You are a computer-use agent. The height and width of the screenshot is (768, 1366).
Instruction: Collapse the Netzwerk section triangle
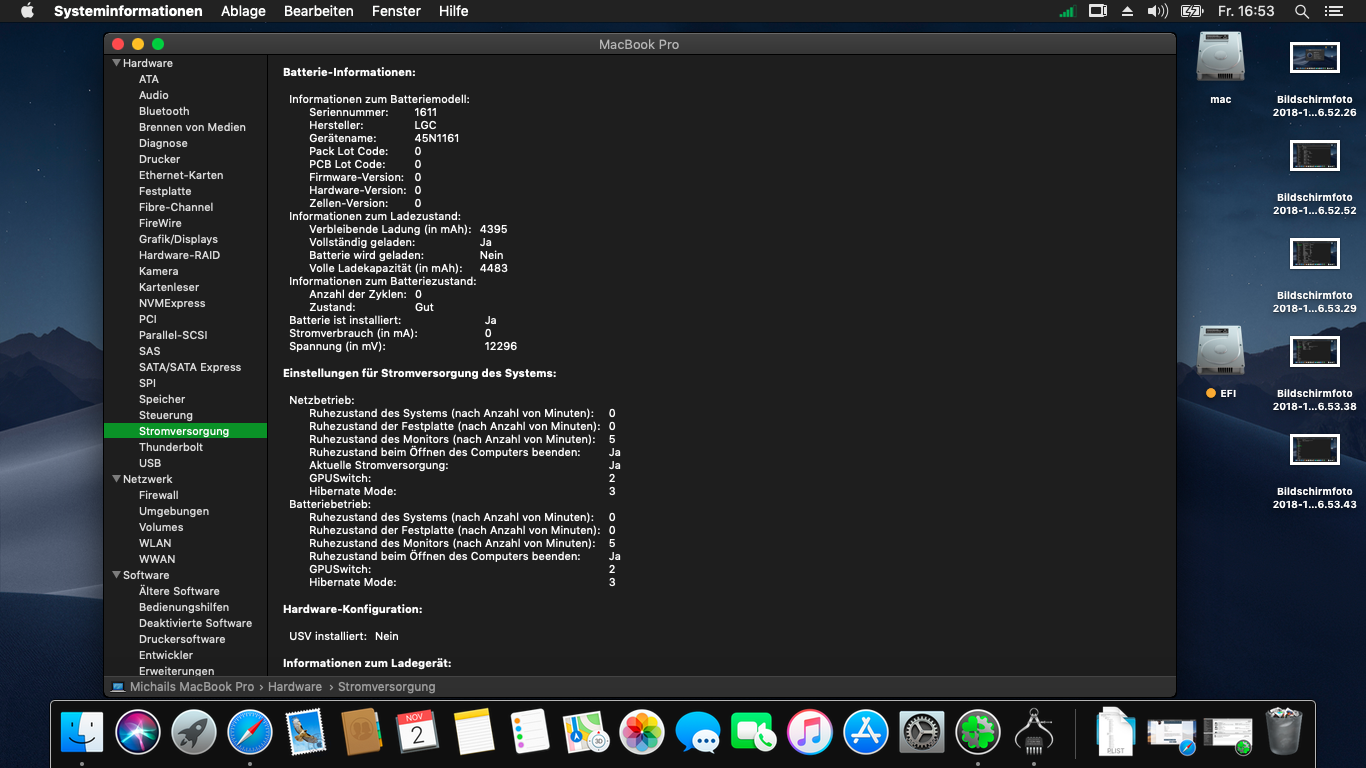pyautogui.click(x=116, y=479)
